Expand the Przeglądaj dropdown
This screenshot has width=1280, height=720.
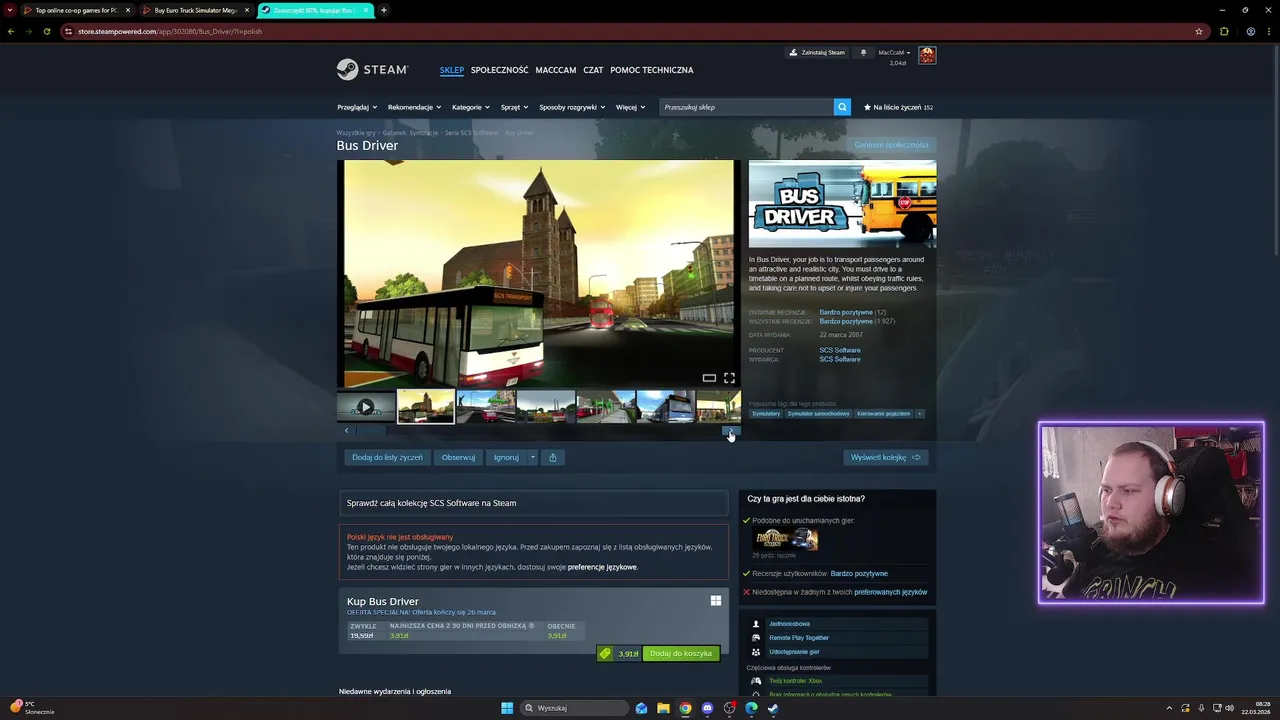click(357, 107)
